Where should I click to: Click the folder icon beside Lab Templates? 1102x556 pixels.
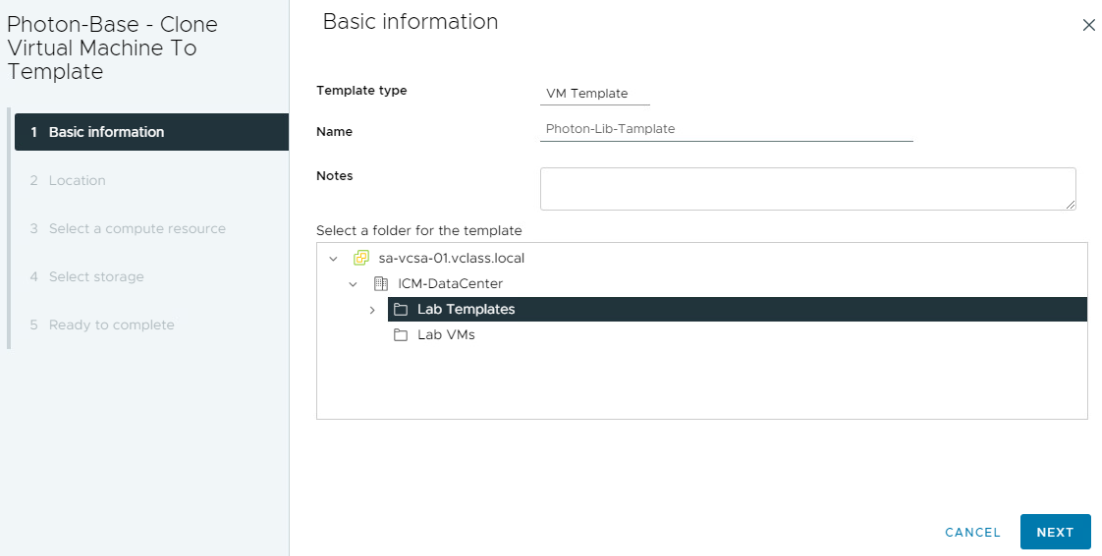pyautogui.click(x=401, y=309)
